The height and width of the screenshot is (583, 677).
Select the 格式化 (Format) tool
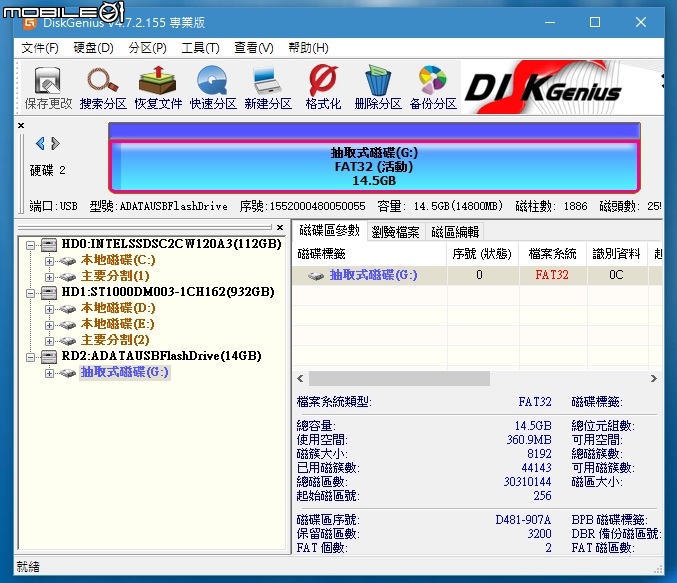(323, 88)
